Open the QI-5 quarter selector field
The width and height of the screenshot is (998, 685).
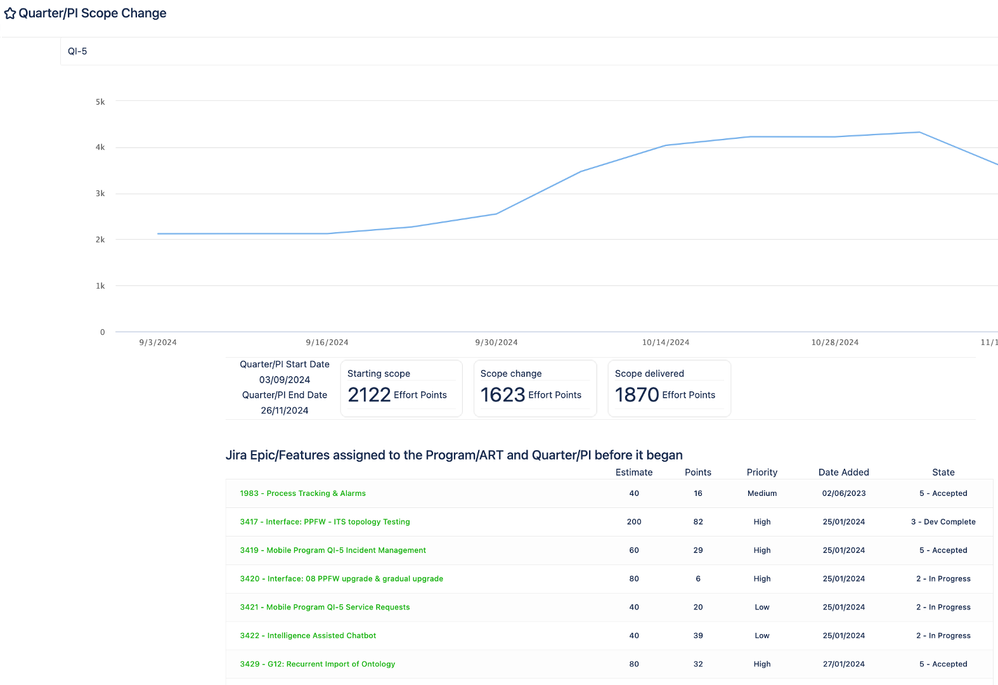tap(529, 51)
